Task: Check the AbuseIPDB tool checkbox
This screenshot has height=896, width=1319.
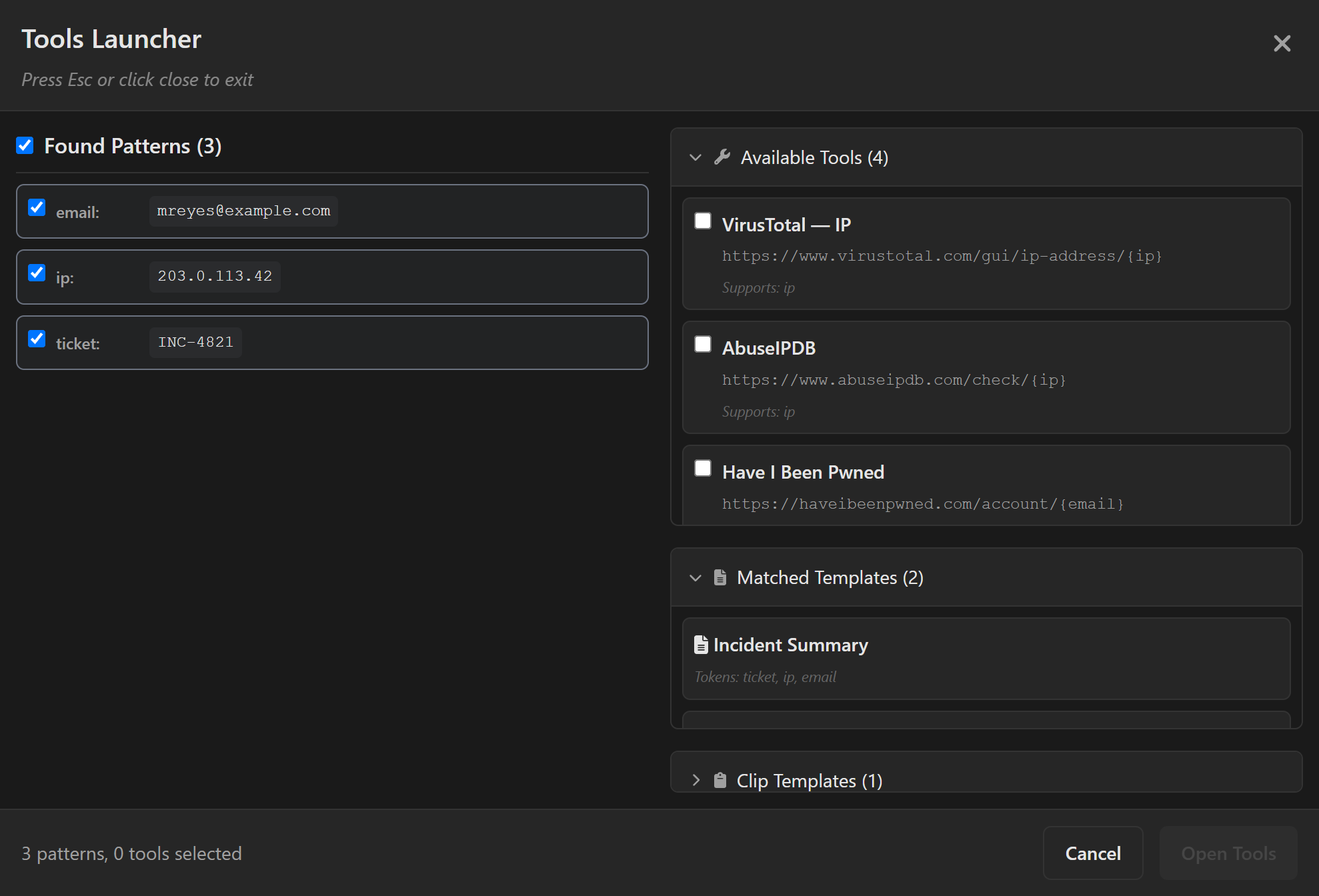Action: [x=703, y=344]
